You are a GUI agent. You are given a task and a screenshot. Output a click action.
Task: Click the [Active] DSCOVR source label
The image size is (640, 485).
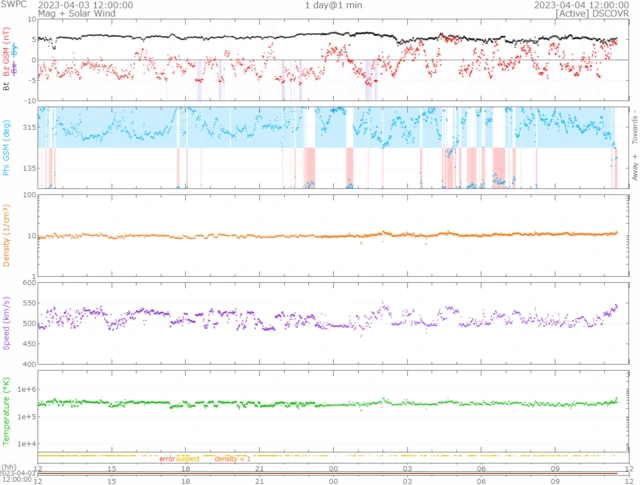(590, 14)
